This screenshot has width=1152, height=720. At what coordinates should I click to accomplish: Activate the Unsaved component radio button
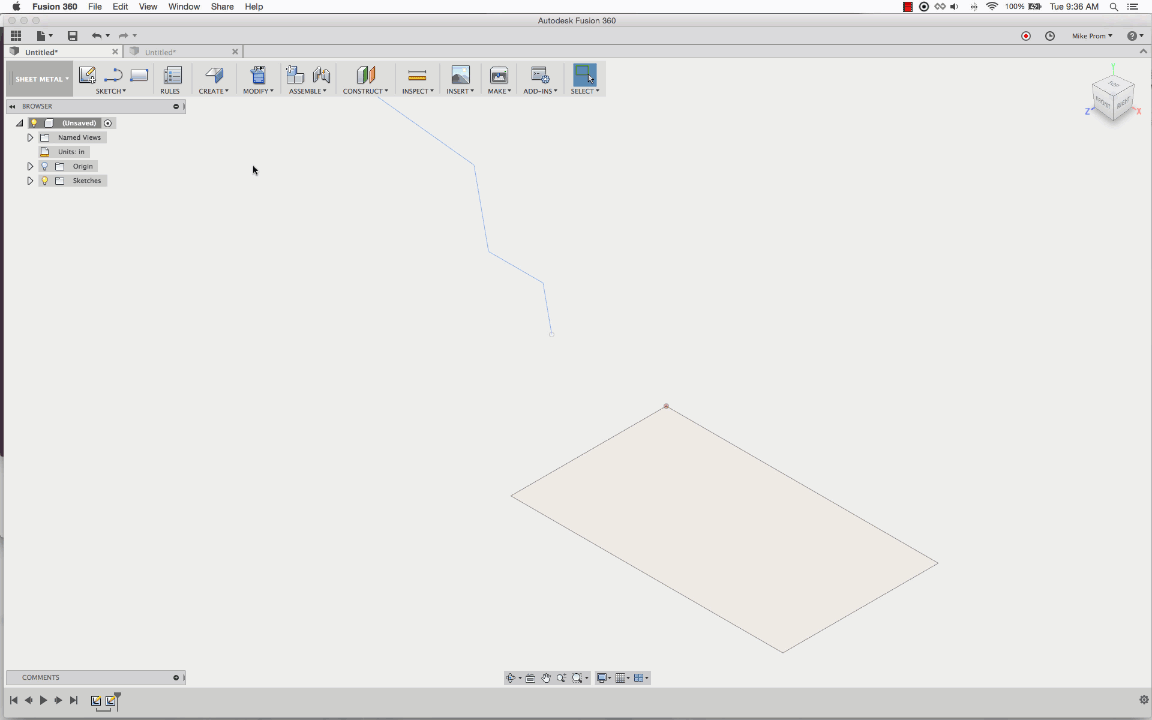108,123
